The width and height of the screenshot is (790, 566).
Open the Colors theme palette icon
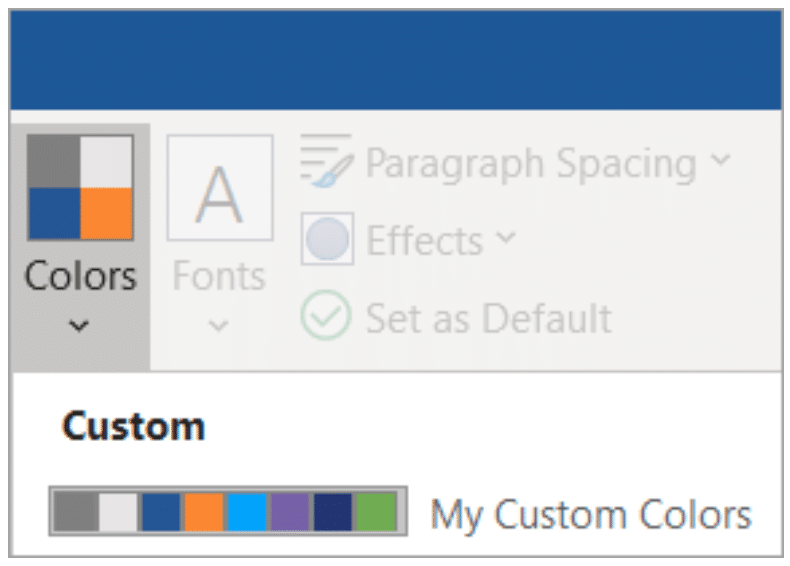(x=80, y=187)
